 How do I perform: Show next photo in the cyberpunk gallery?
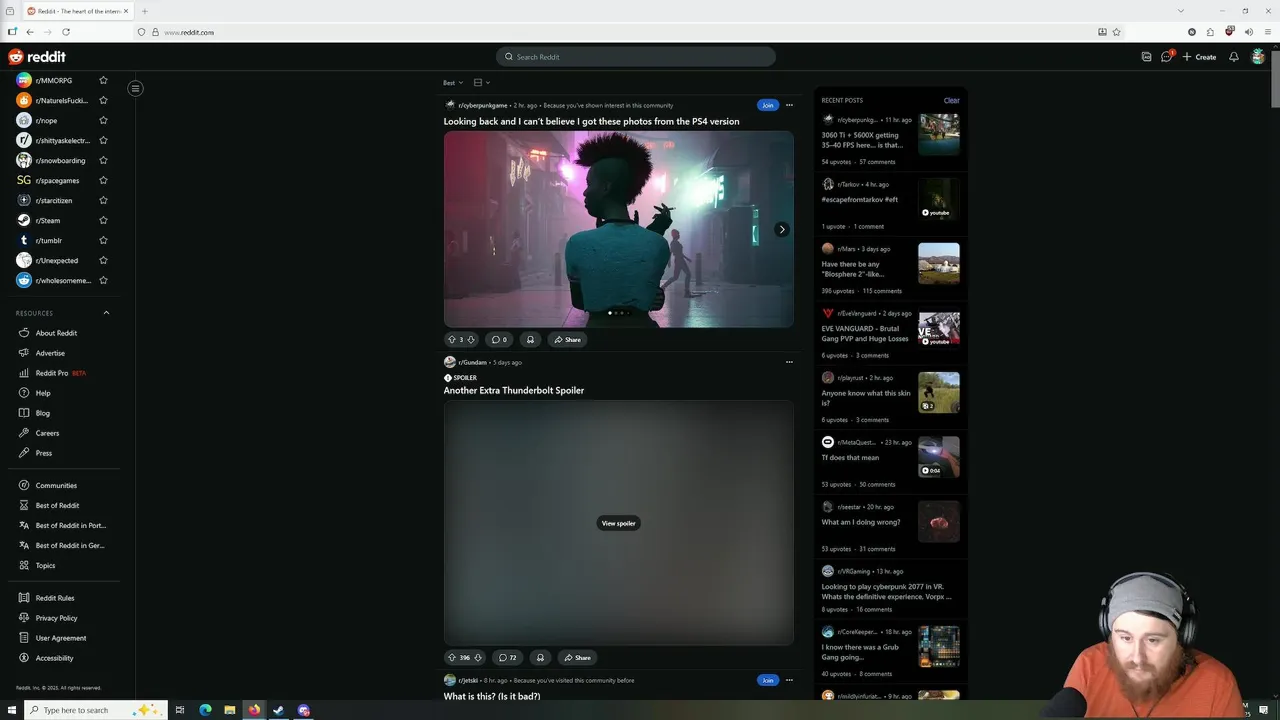[x=782, y=229]
